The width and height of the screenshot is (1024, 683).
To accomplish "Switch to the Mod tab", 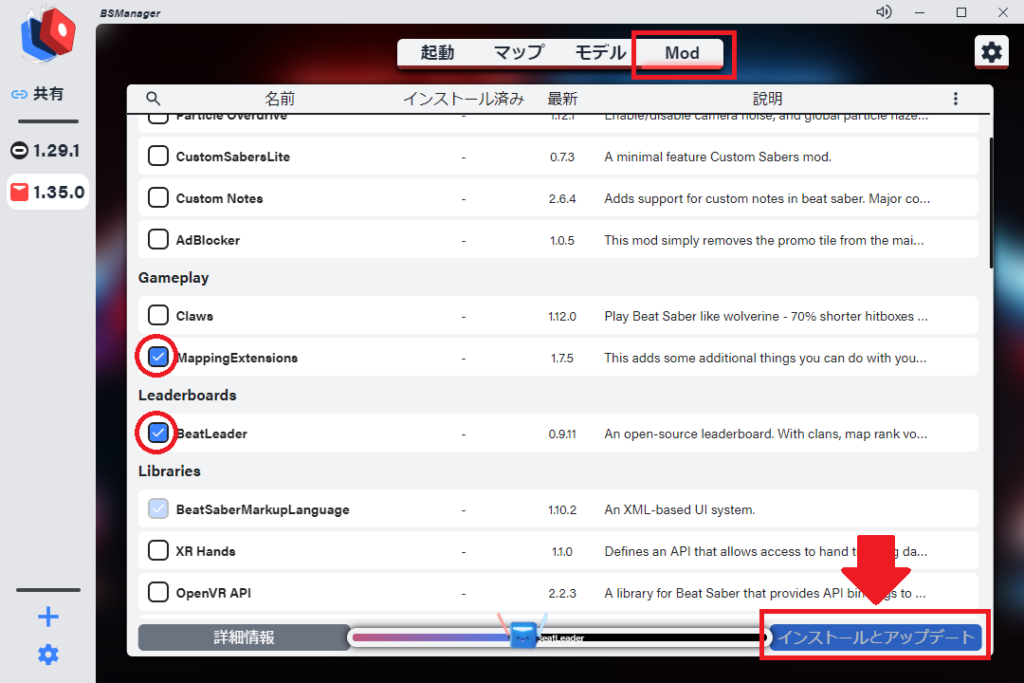I will click(682, 53).
